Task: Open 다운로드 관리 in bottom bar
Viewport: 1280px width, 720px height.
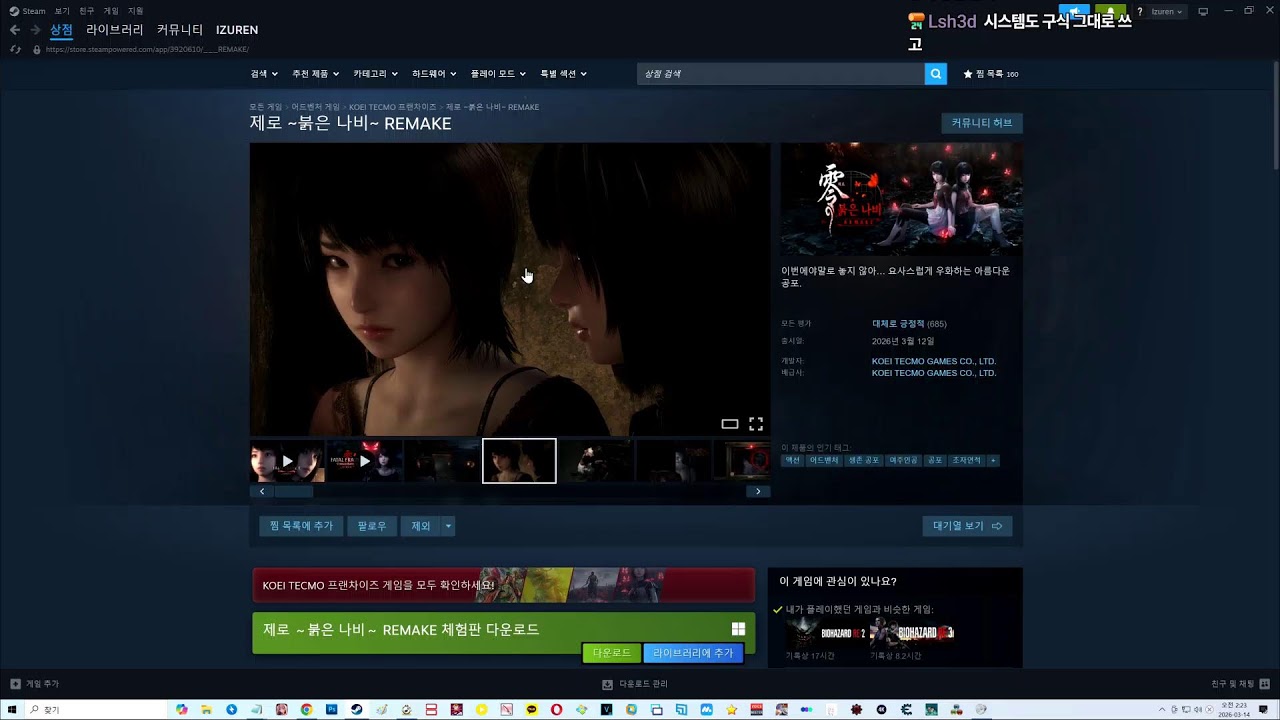Action: coord(635,684)
